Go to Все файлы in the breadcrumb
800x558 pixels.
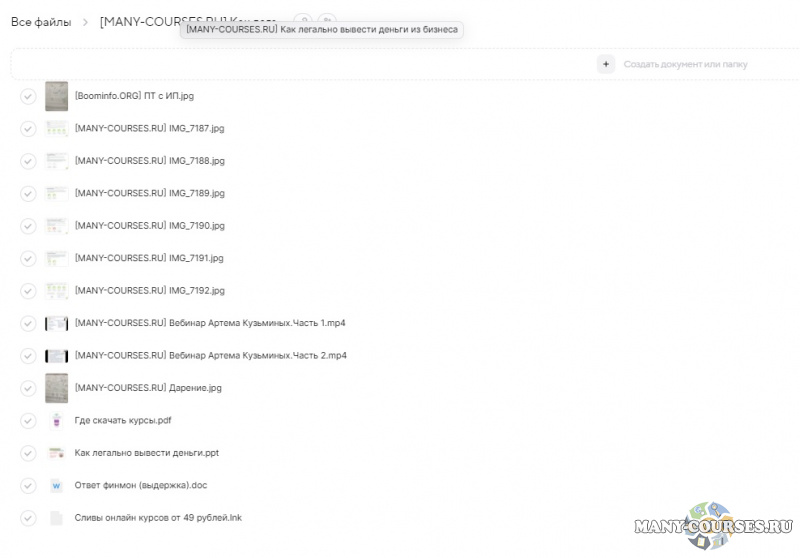41,22
